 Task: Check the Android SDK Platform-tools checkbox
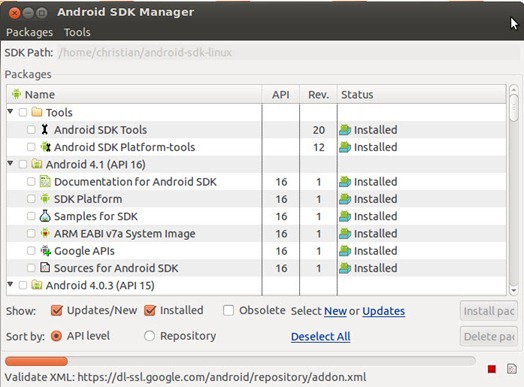click(31, 147)
